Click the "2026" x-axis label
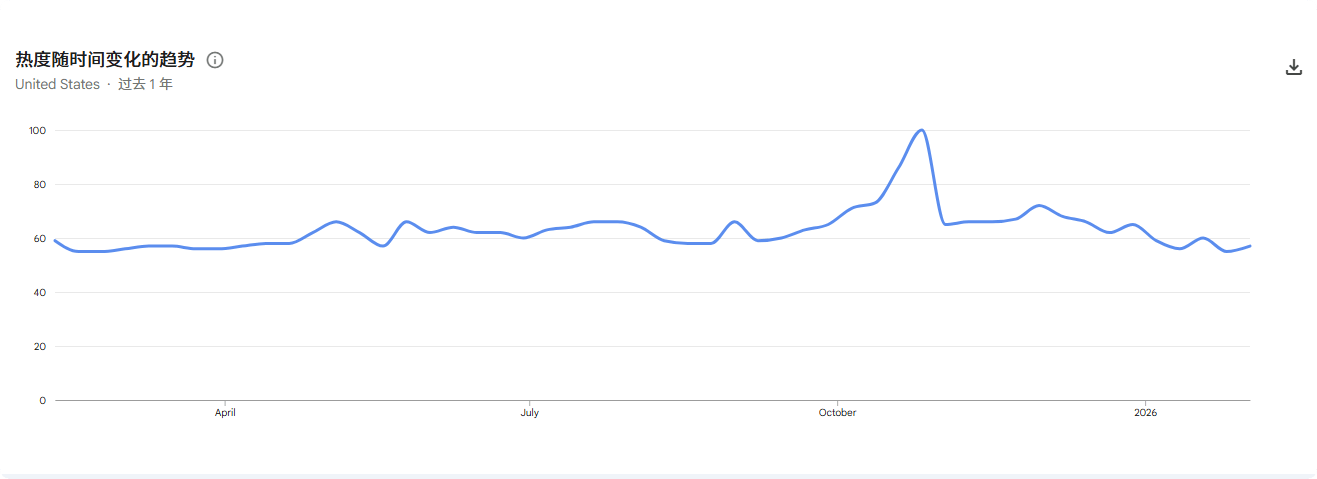The width and height of the screenshot is (1317, 479). point(1145,413)
